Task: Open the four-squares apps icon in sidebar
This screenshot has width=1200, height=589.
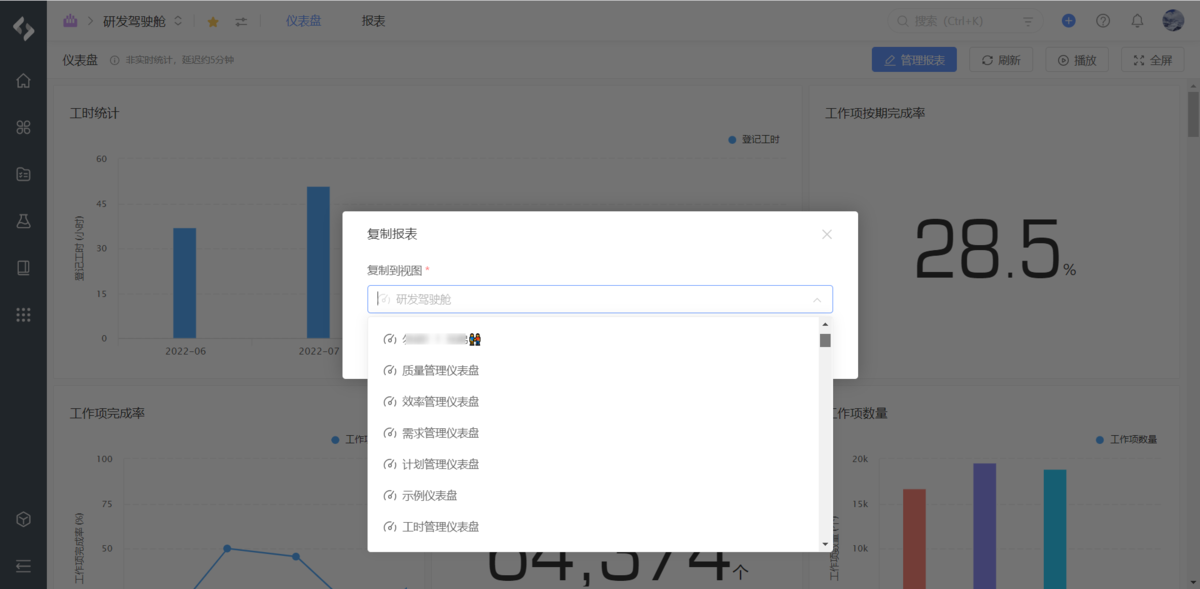Action: pos(23,127)
